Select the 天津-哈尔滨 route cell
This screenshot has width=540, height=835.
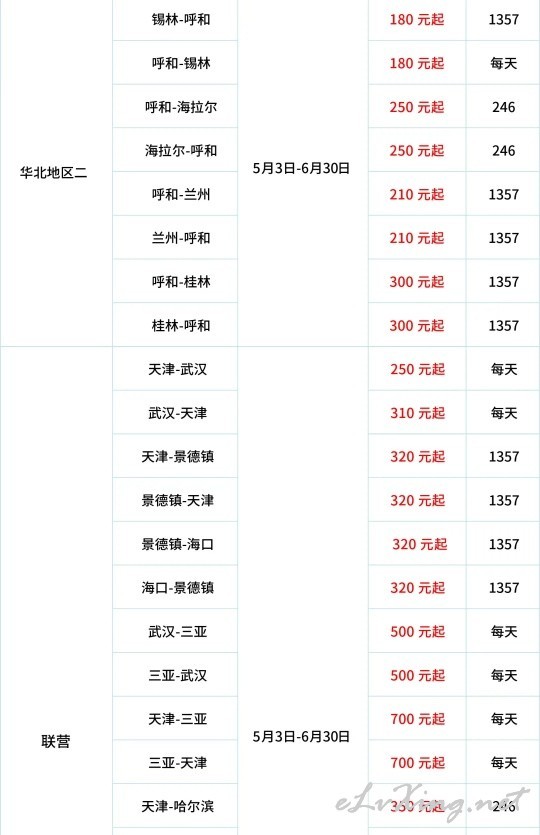pyautogui.click(x=178, y=806)
